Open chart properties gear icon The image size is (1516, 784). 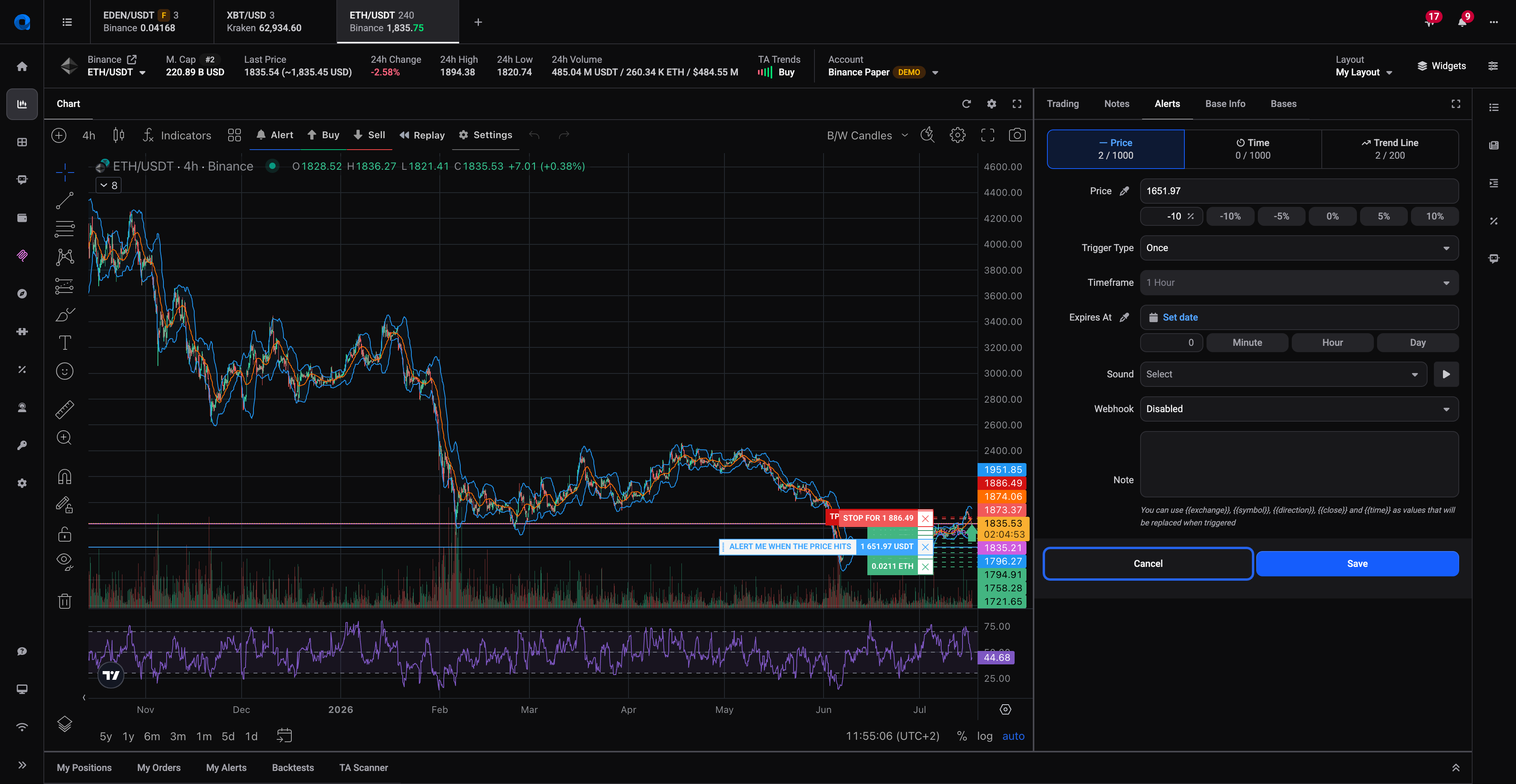[x=957, y=135]
